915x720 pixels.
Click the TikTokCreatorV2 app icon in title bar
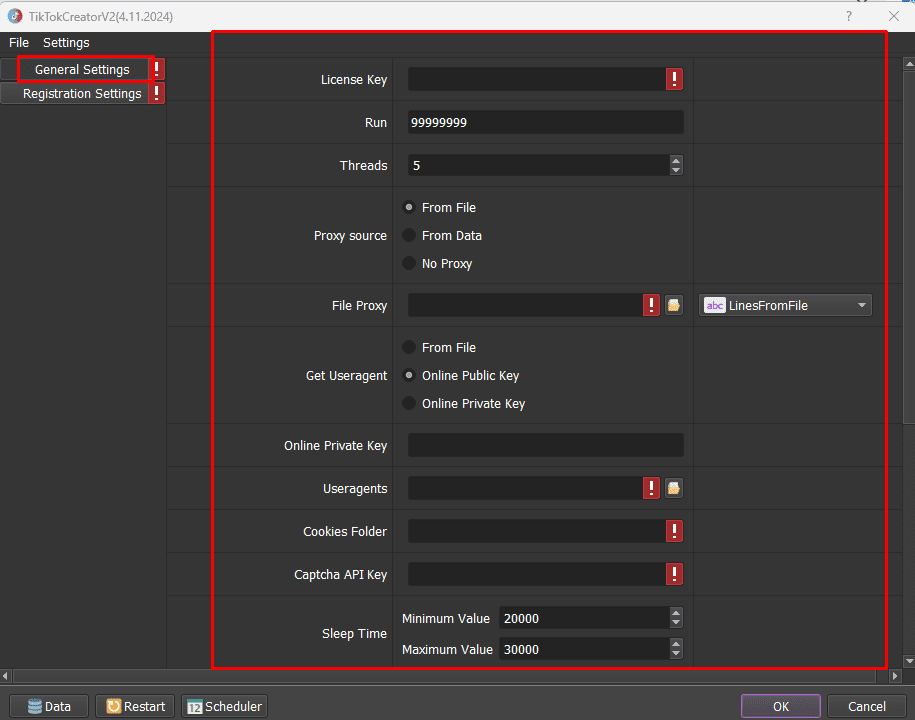[x=15, y=16]
